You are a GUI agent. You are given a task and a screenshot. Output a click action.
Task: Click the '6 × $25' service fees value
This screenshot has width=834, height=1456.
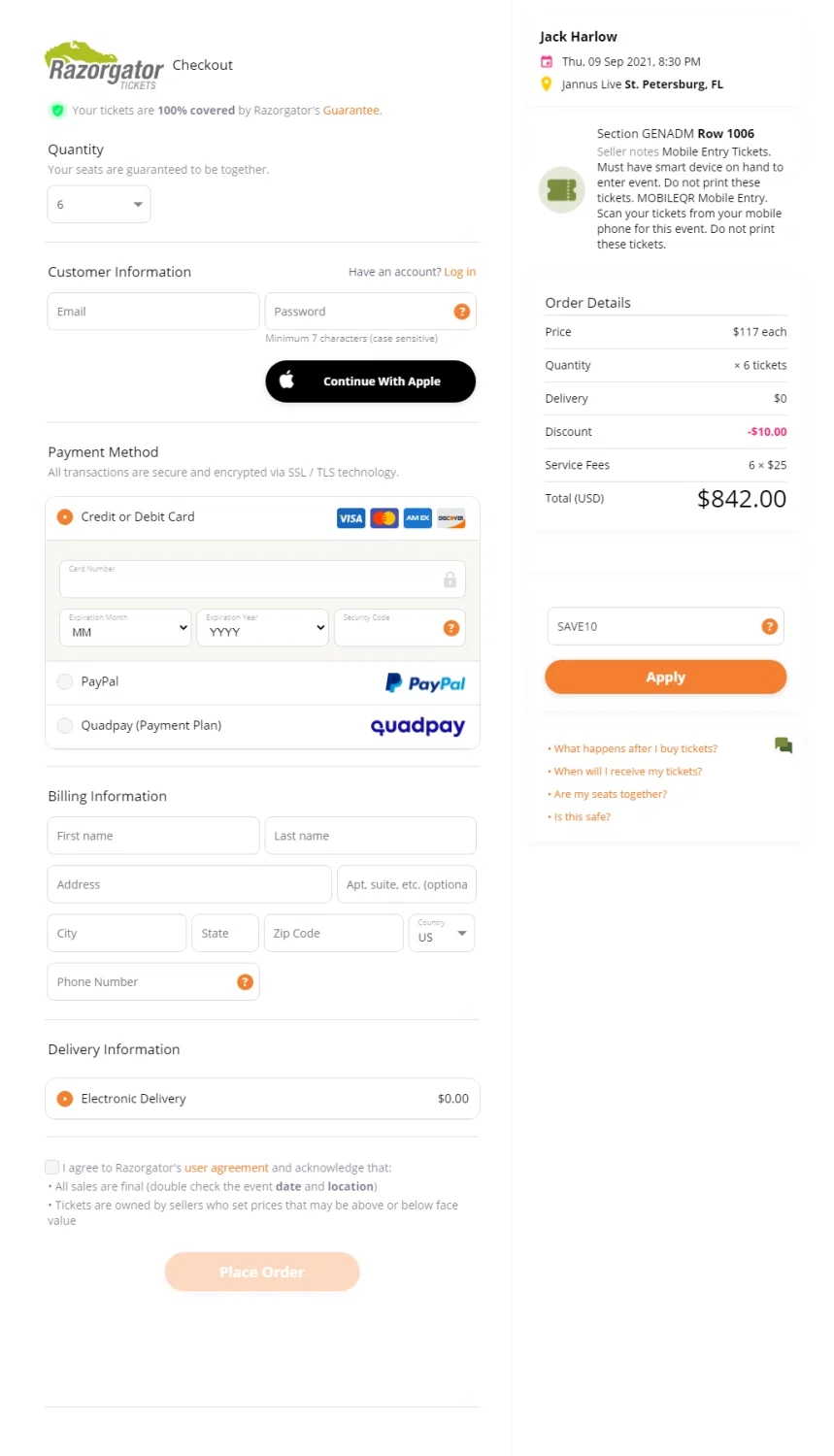(x=768, y=465)
